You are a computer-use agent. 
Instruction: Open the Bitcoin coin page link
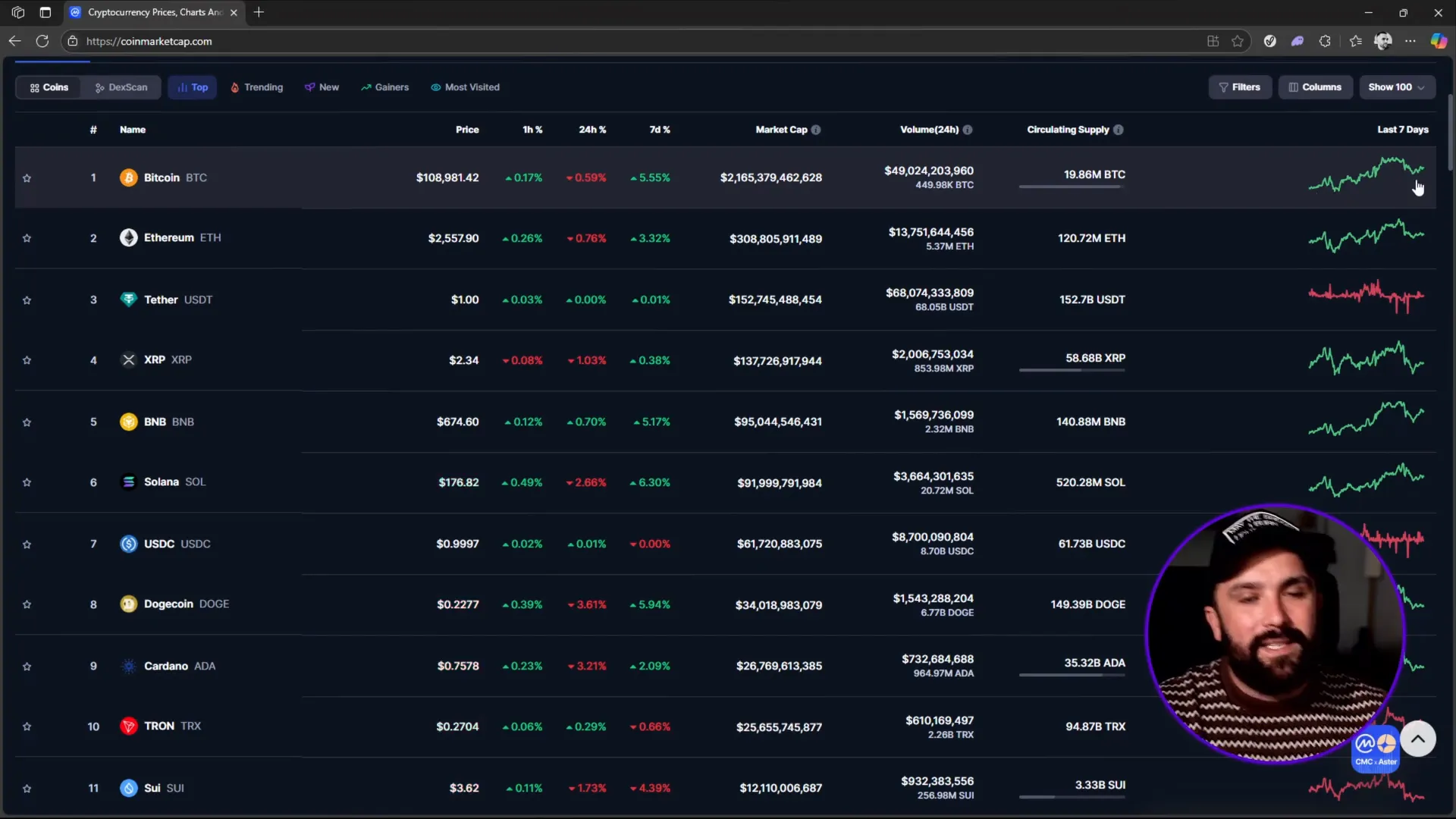tap(175, 177)
